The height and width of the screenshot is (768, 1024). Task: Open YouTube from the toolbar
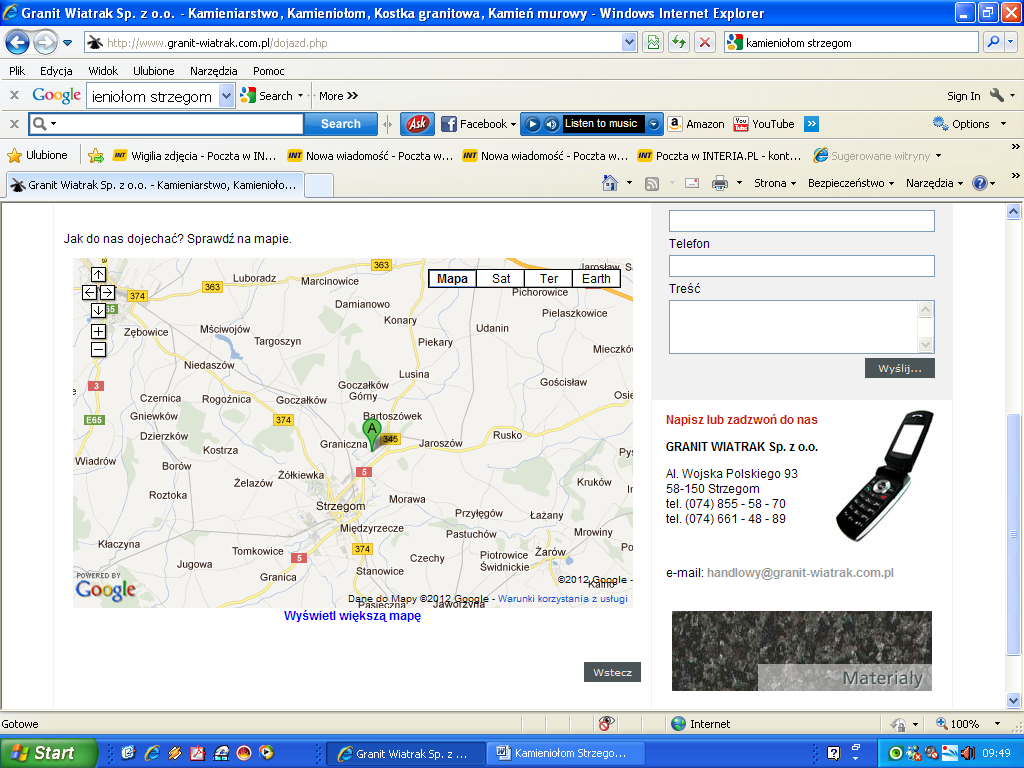pyautogui.click(x=764, y=124)
